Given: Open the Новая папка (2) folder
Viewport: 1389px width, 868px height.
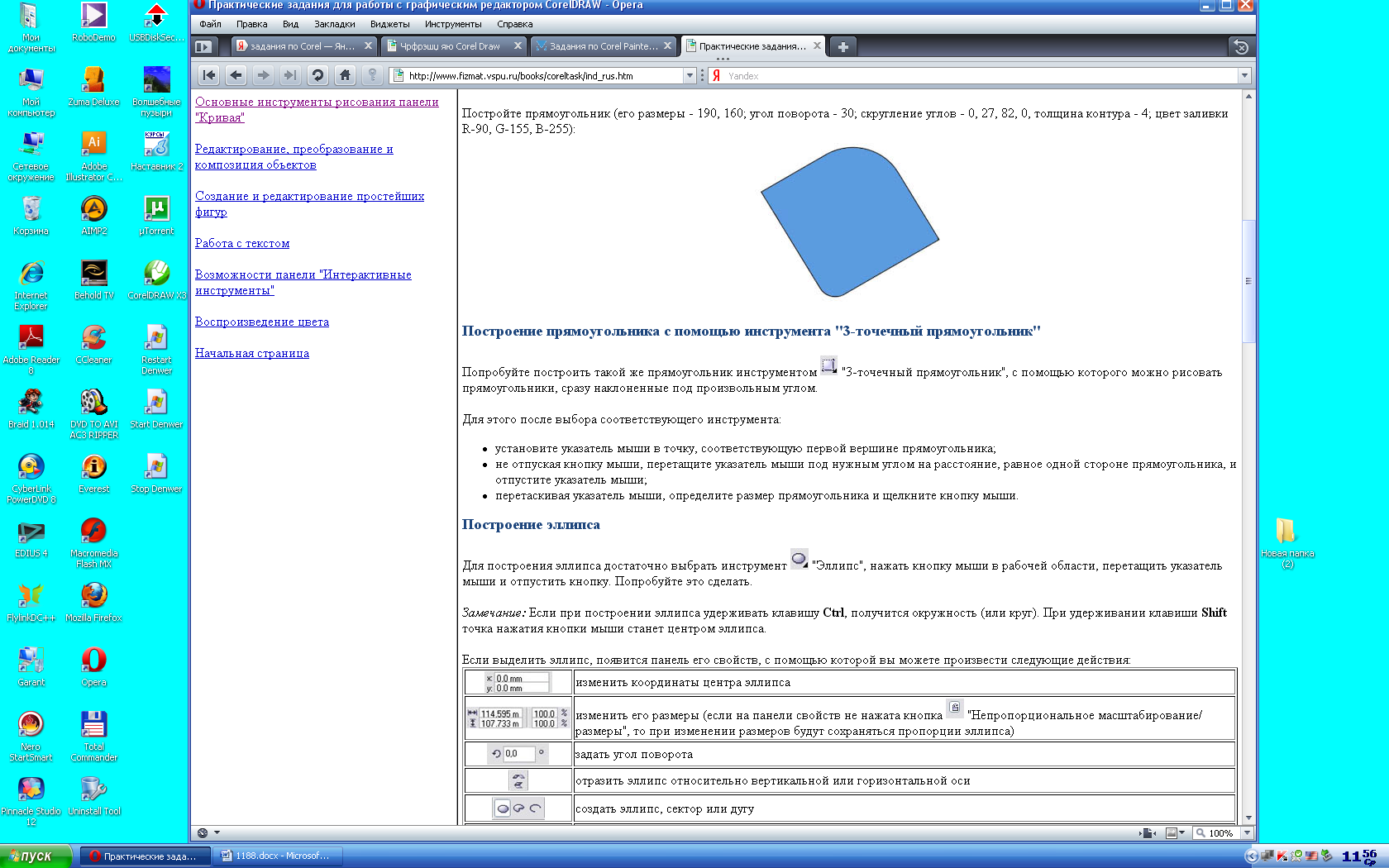Looking at the screenshot, I should (x=1287, y=542).
